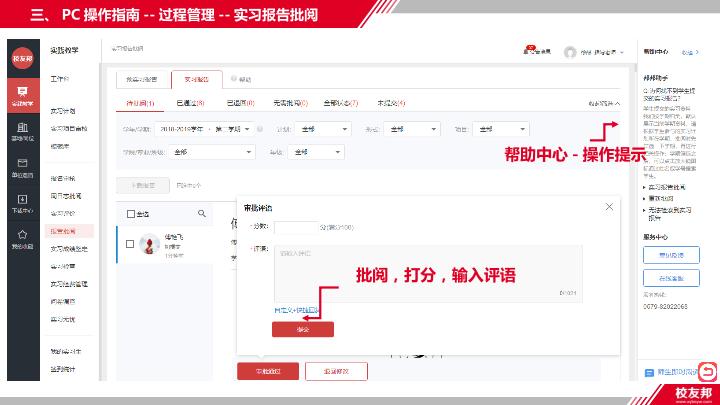Click the search magnifier icon above student list
Viewport: 720px width, 405px height.
(x=202, y=213)
